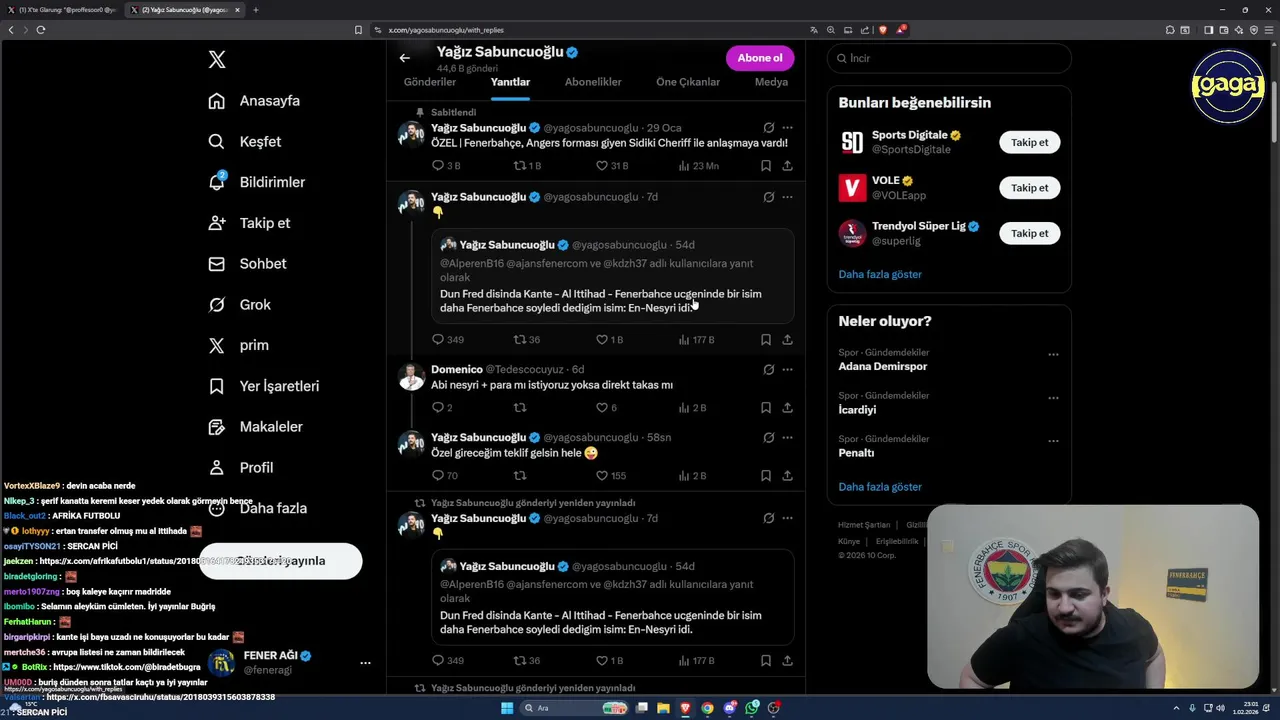Open more menu on the 58sn reply
The width and height of the screenshot is (1280, 720).
(787, 438)
